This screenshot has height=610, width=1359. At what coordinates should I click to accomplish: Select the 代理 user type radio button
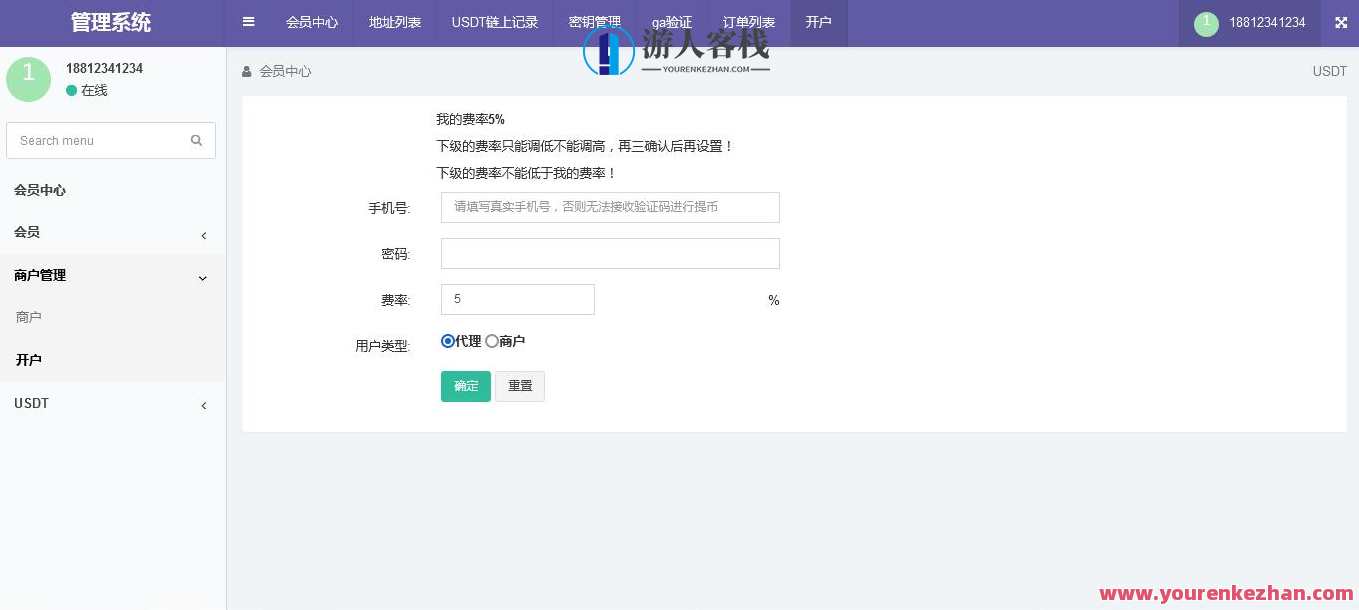[447, 340]
